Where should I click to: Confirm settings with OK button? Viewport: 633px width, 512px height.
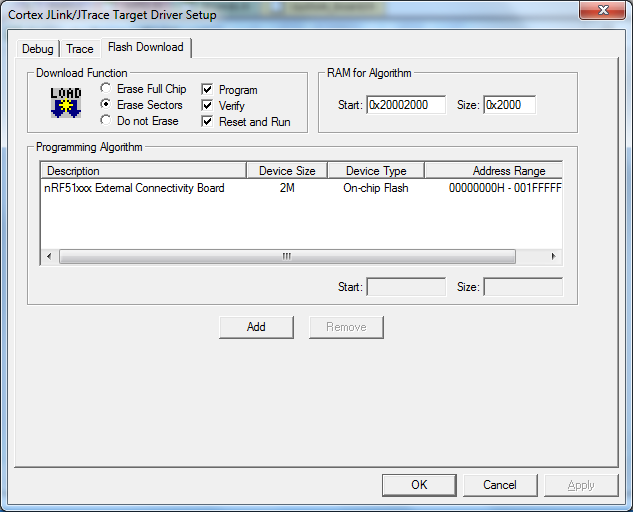point(419,485)
